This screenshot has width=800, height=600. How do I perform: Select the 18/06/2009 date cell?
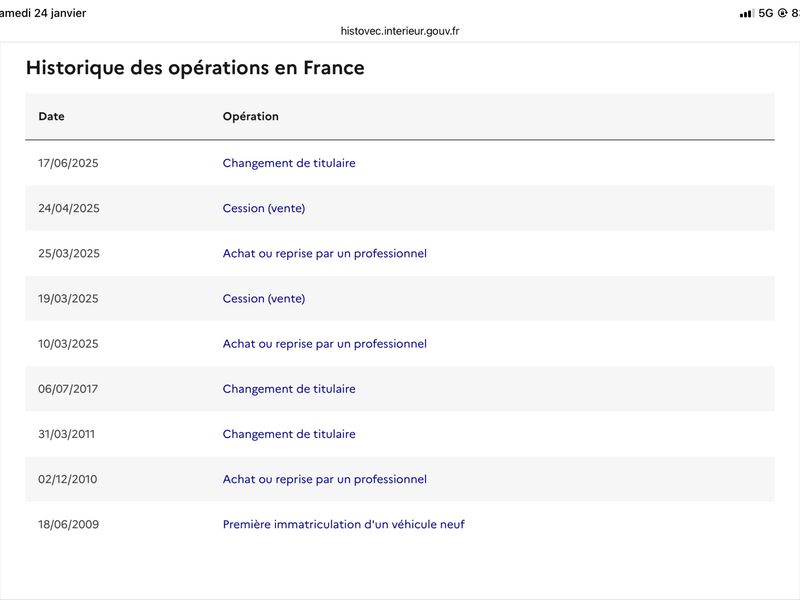pyautogui.click(x=68, y=524)
